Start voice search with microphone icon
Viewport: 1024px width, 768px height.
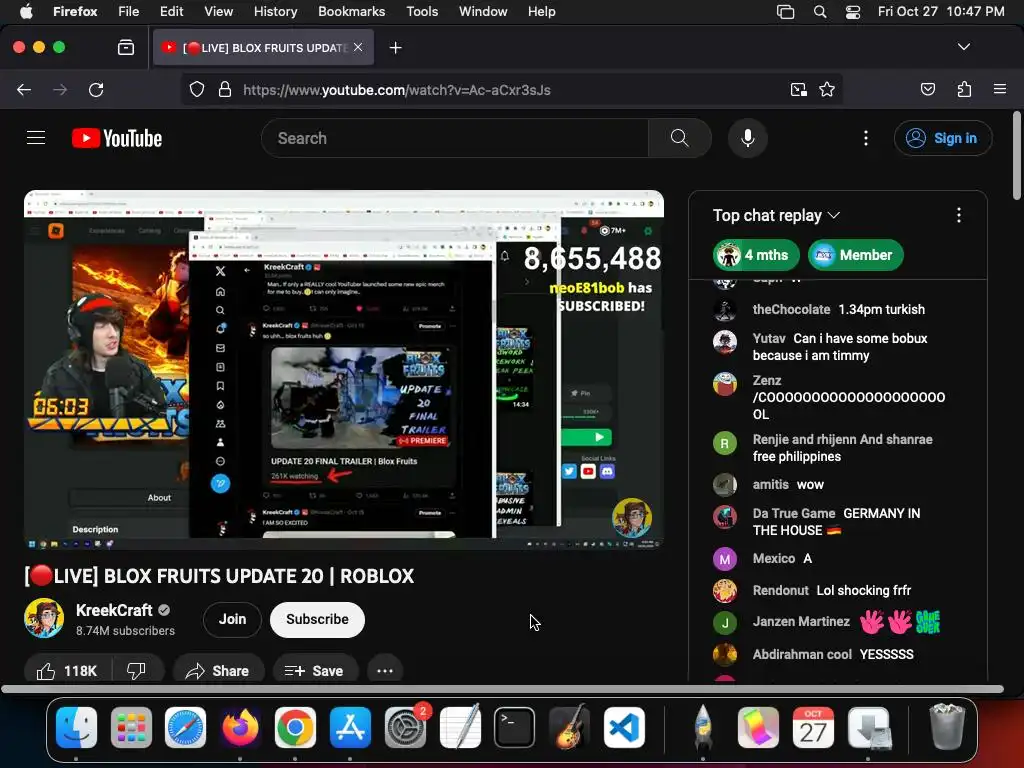tap(748, 138)
